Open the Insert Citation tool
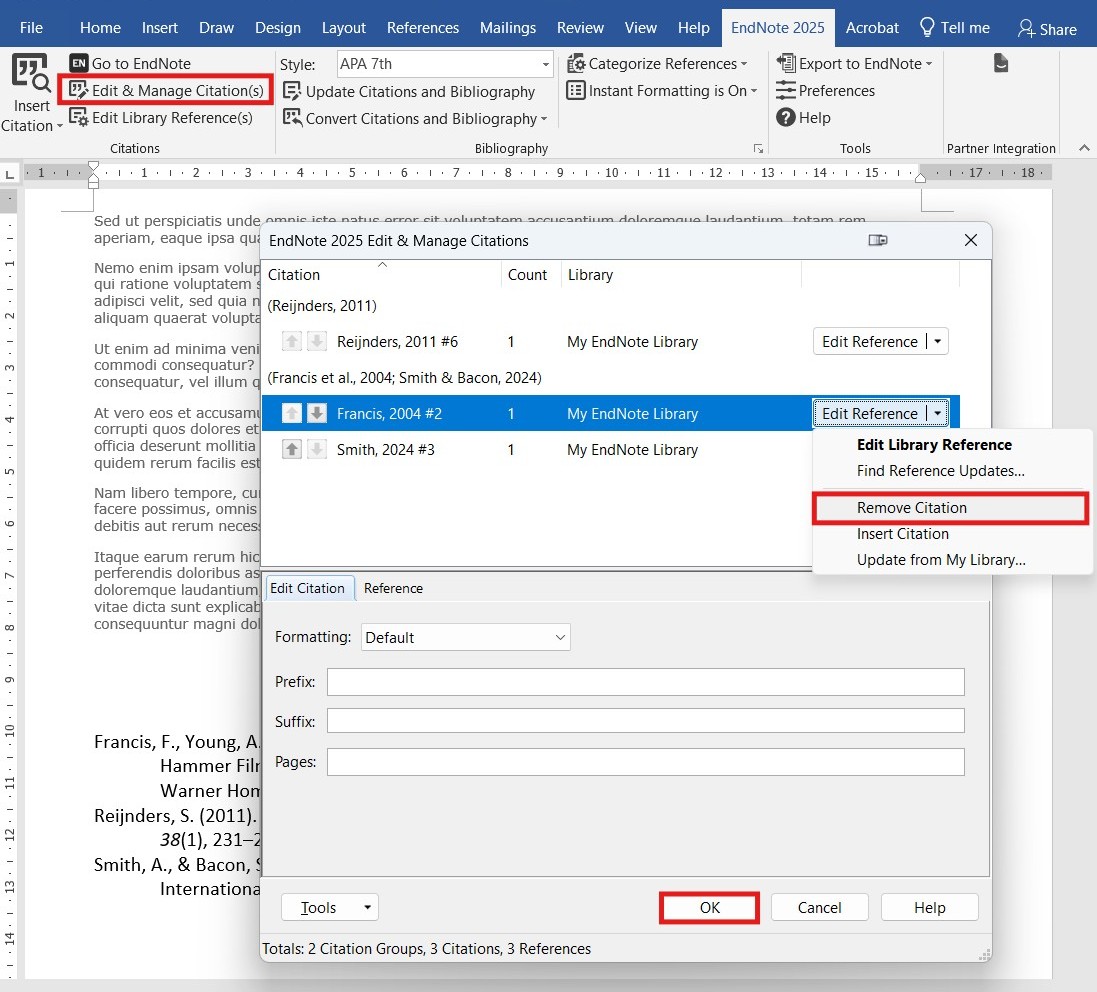The height and width of the screenshot is (992, 1097). pos(31,93)
